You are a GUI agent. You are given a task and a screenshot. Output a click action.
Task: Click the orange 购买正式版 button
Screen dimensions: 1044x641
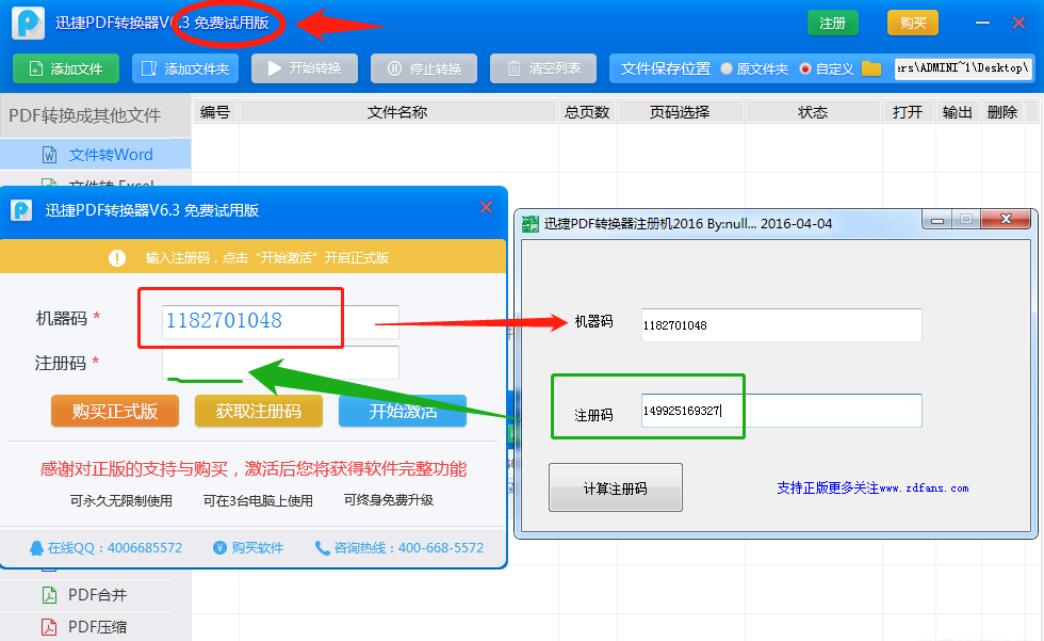click(x=115, y=411)
